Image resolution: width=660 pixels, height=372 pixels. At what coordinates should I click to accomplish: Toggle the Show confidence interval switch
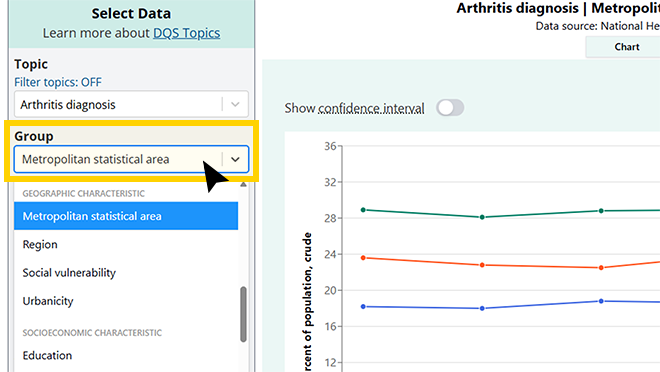pyautogui.click(x=450, y=108)
